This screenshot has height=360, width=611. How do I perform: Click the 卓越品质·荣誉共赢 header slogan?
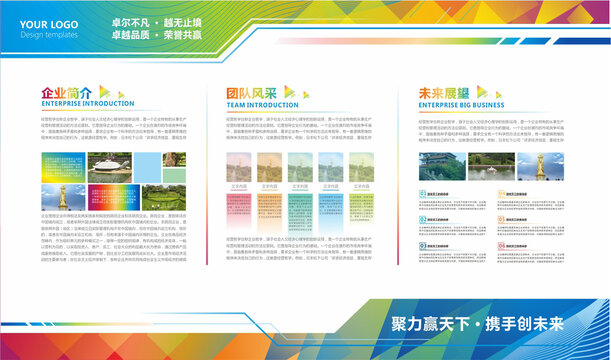157,35
